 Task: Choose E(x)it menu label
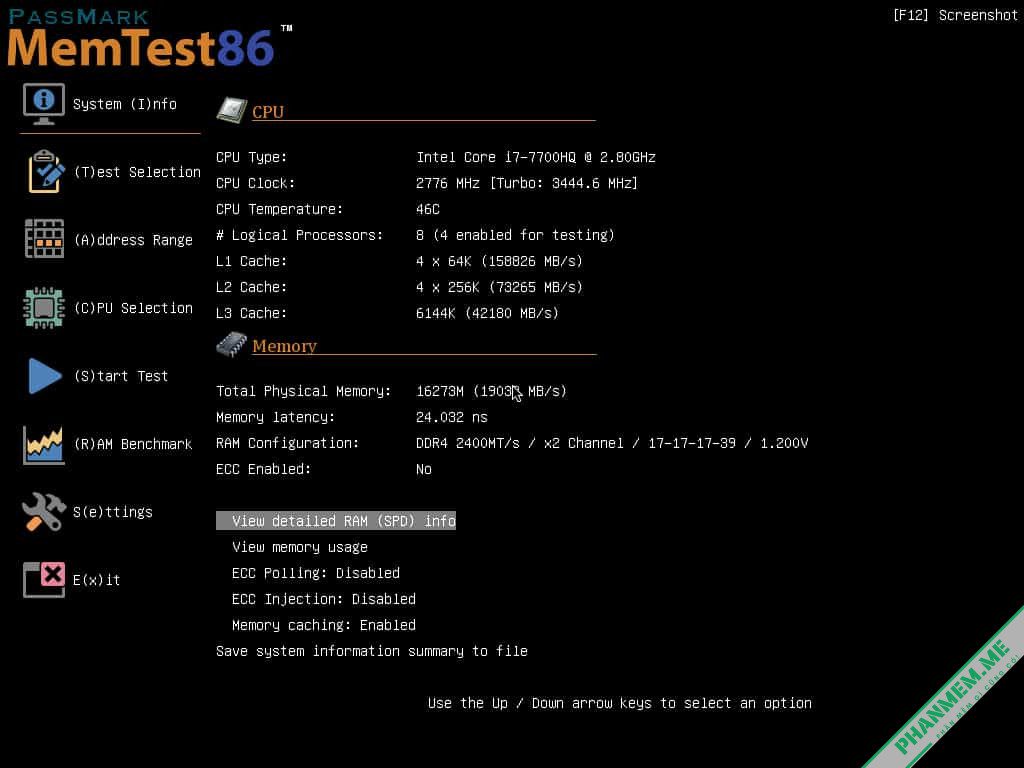pos(97,580)
